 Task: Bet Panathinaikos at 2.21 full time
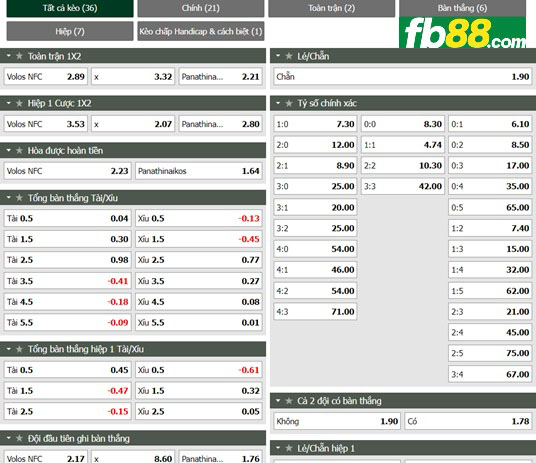(220, 77)
